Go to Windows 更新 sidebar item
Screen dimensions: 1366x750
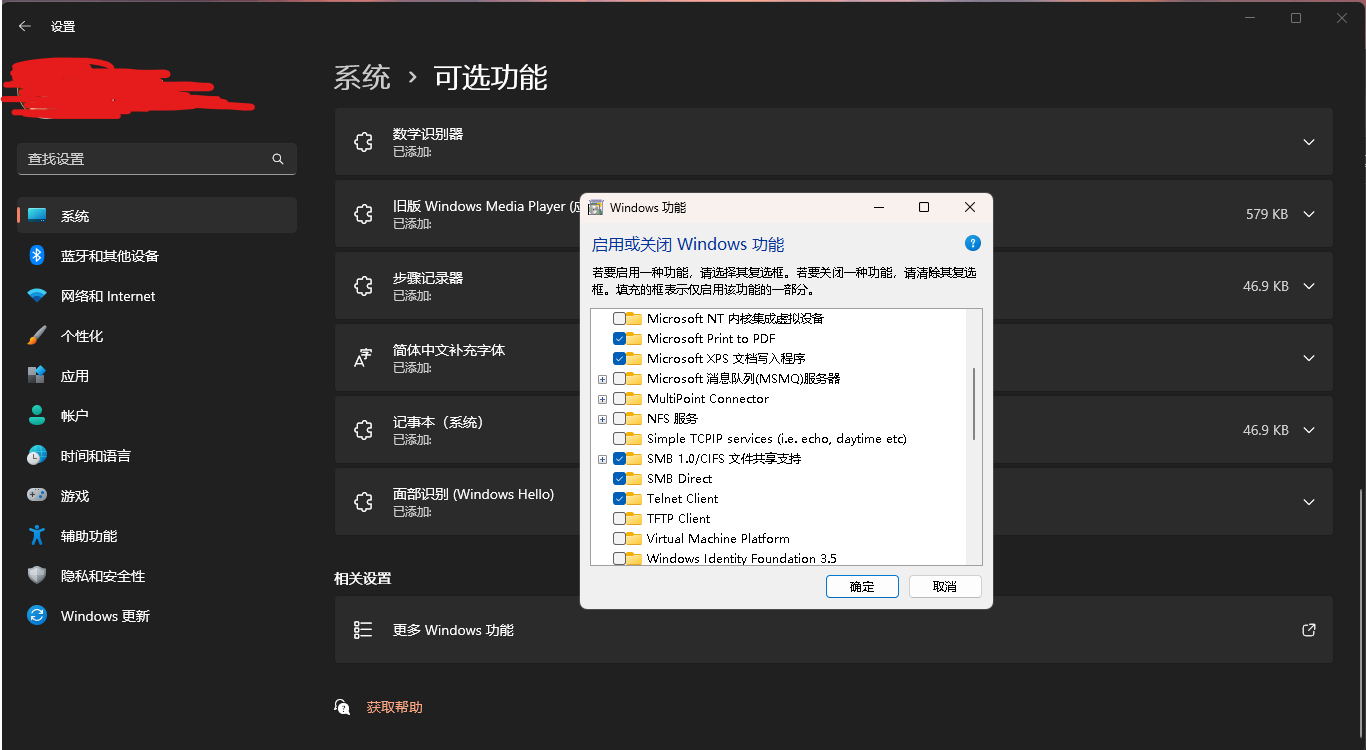click(x=157, y=616)
